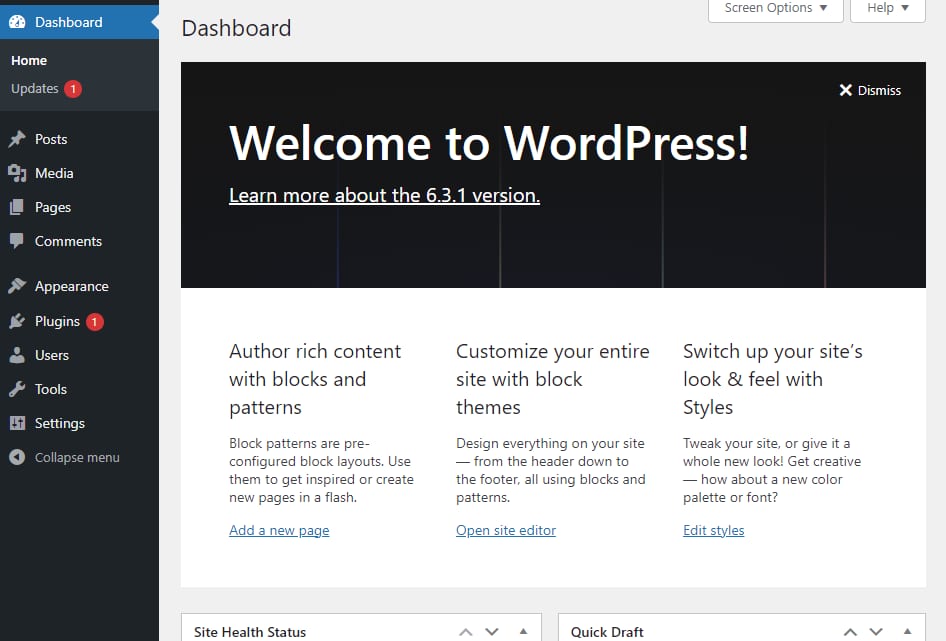
Task: Toggle Quick Draft panel collapse
Action: pos(907,632)
